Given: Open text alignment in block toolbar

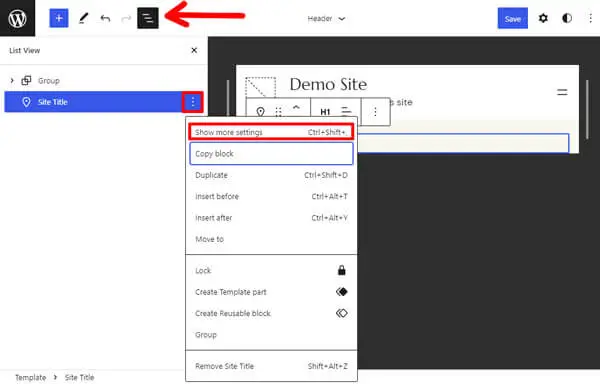Looking at the screenshot, I should [x=346, y=111].
